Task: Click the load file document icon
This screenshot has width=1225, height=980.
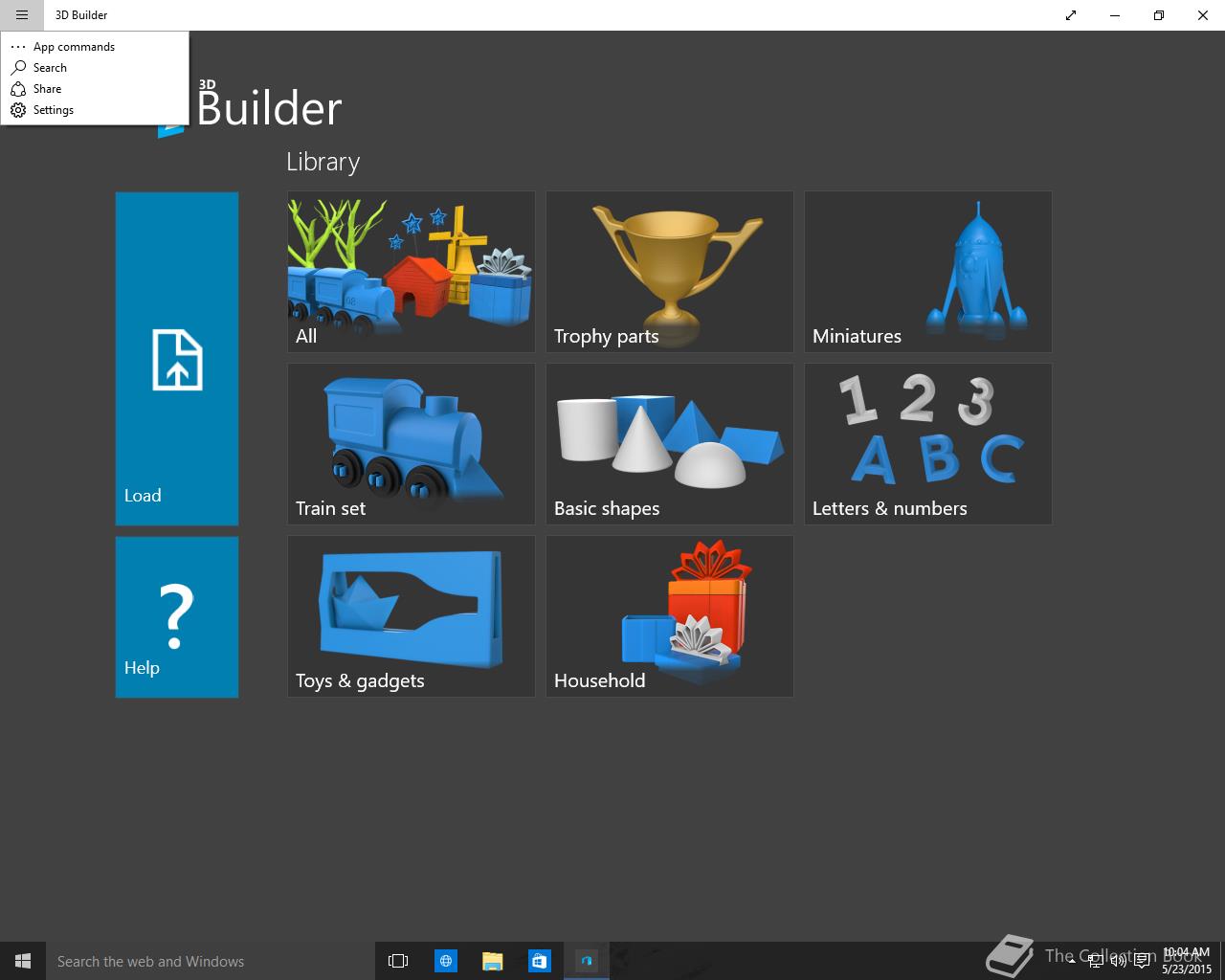Action: [177, 360]
